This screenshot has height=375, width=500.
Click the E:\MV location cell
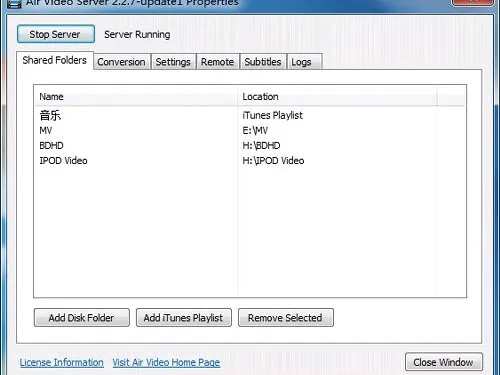pos(255,130)
